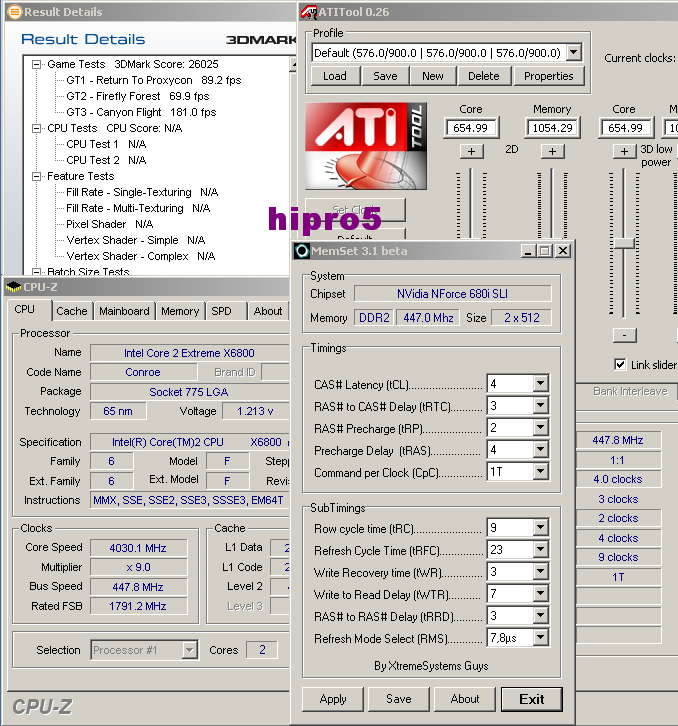Click the MemSet title bar icon
Viewport: 678px width, 726px height.
pos(302,251)
